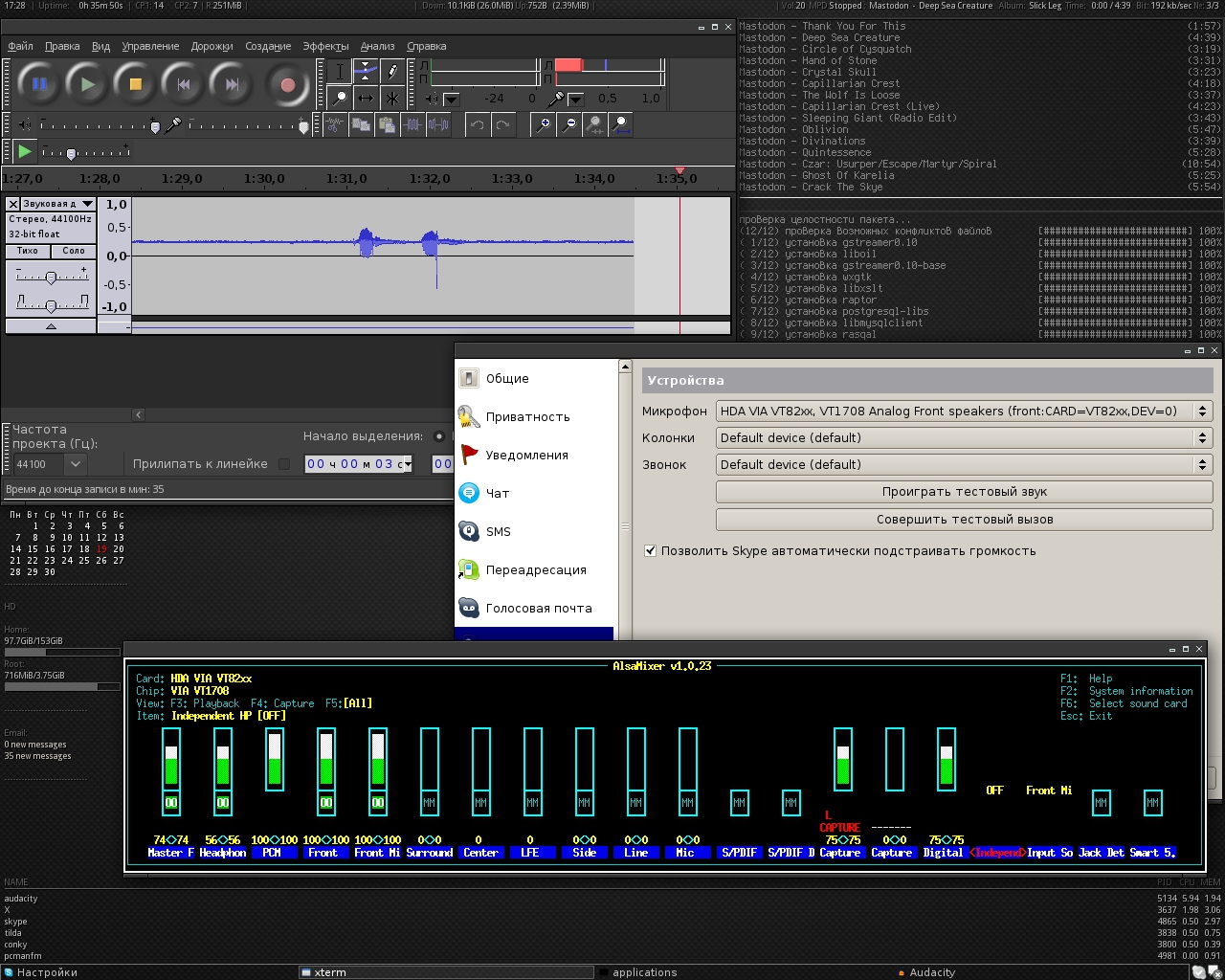The image size is (1225, 980).
Task: Click the Fit Project zoom button
Action: click(x=620, y=124)
